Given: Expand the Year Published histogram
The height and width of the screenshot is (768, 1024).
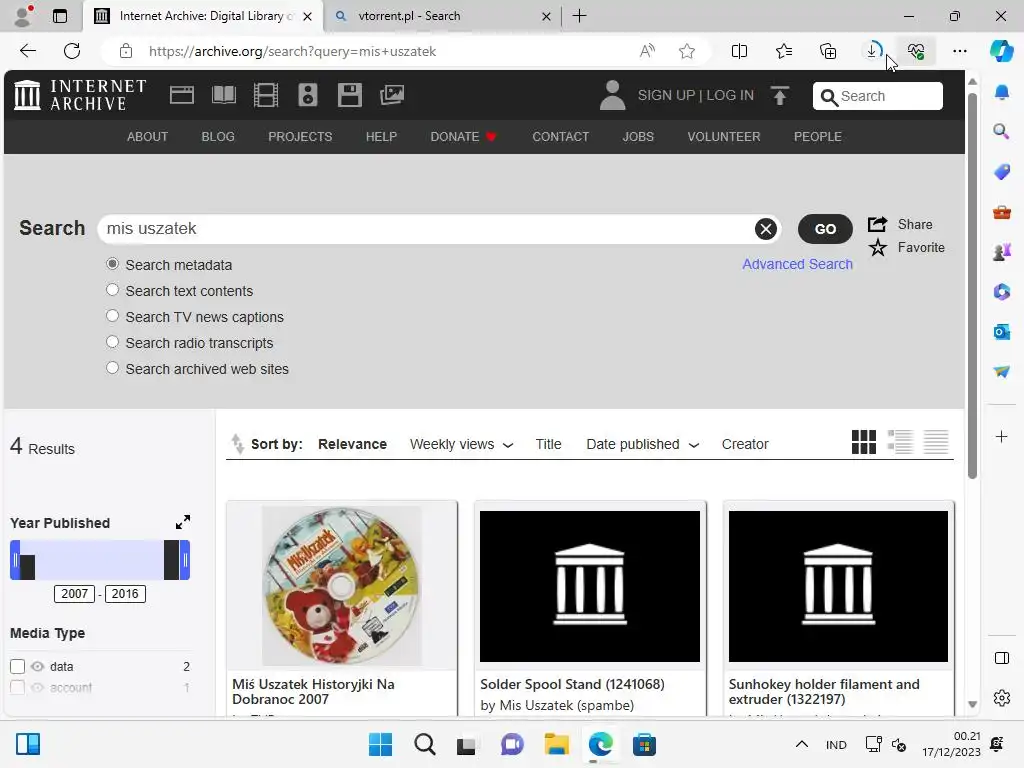Looking at the screenshot, I should coord(183,522).
